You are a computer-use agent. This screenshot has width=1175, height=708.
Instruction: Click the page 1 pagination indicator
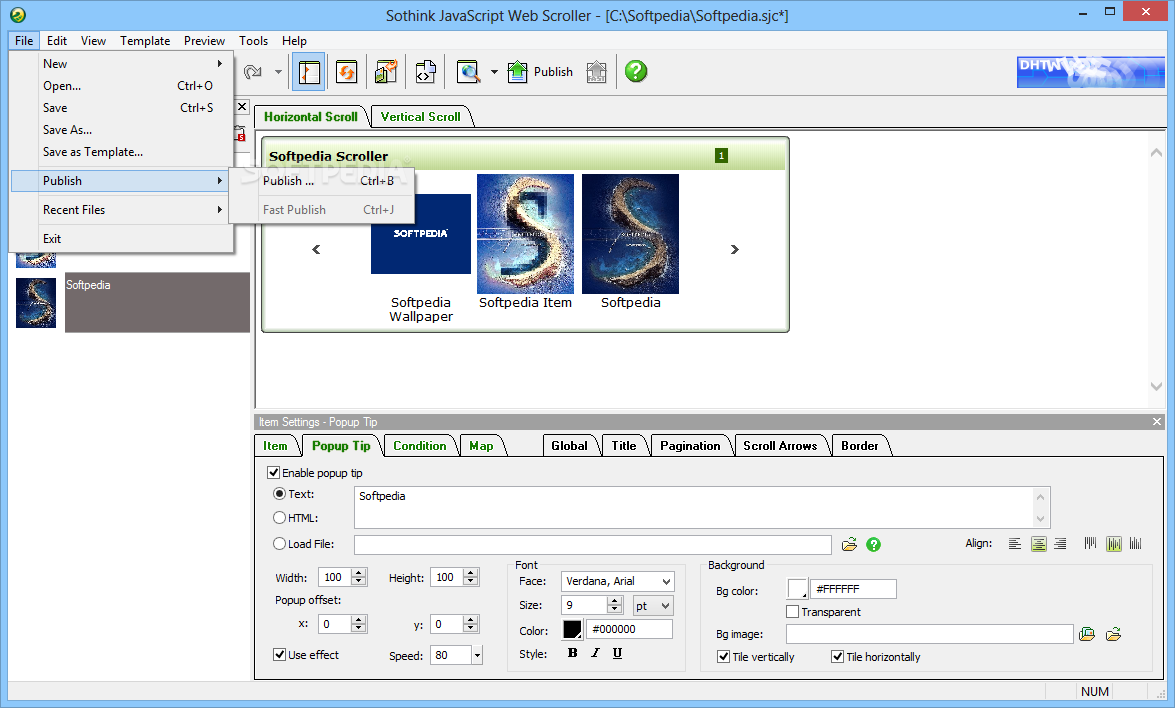[x=721, y=156]
